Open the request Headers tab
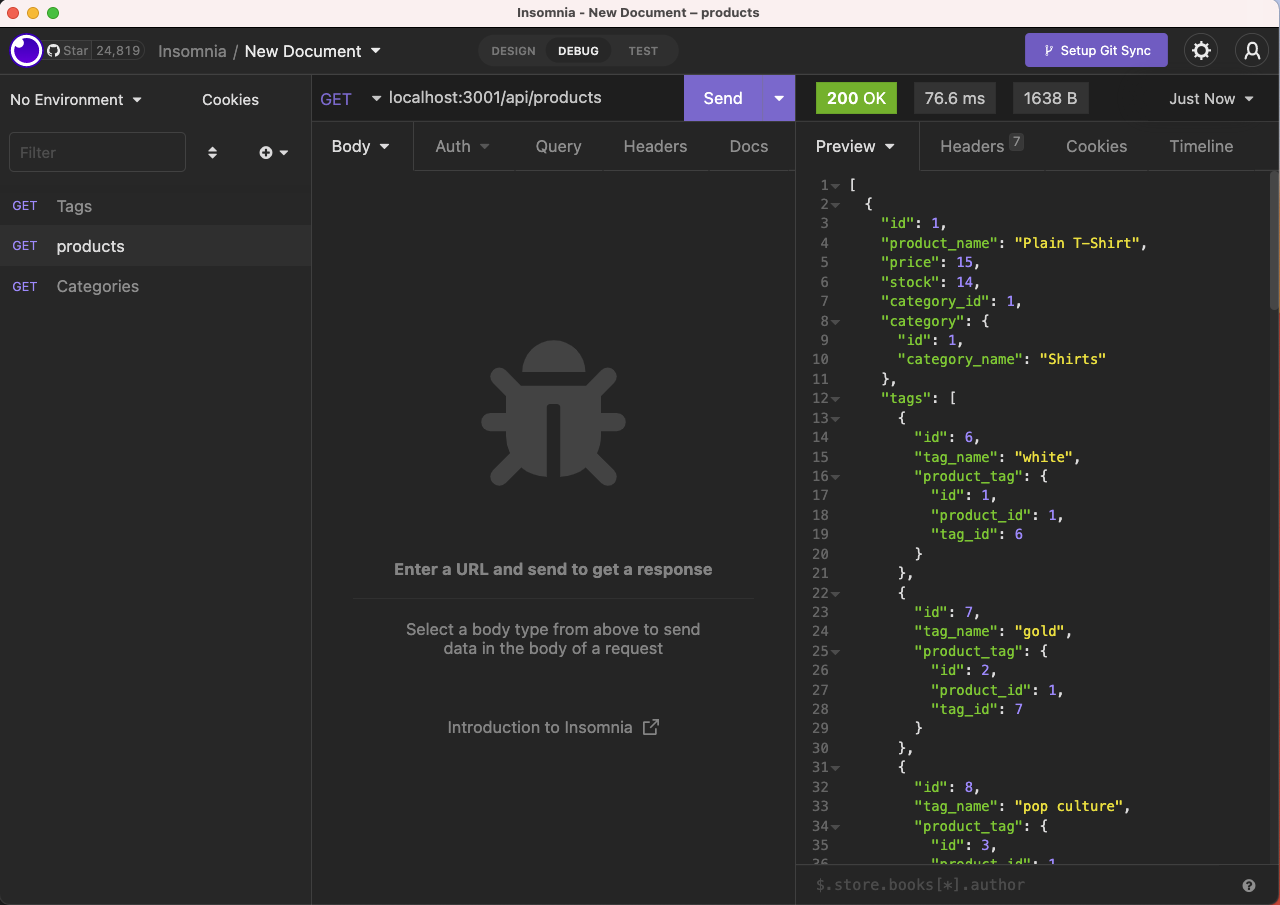The image size is (1280, 905). tap(655, 146)
